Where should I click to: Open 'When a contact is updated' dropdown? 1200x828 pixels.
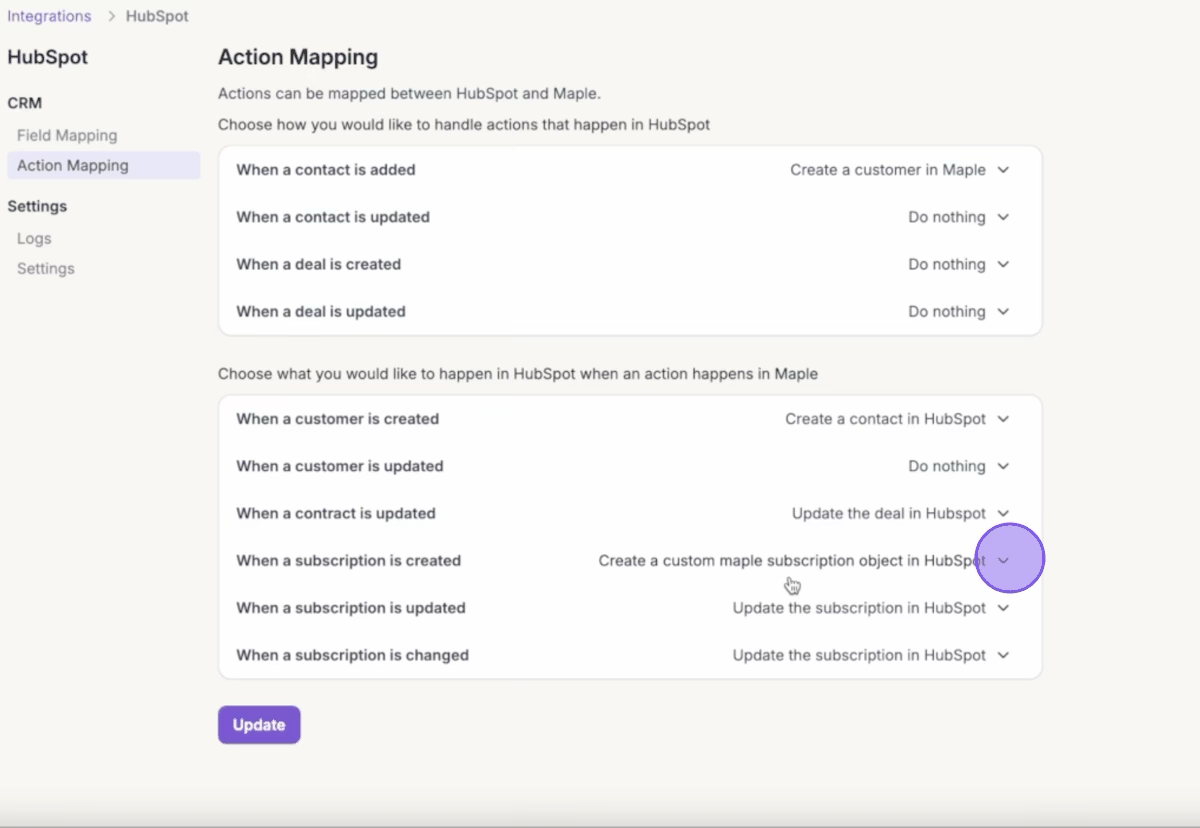tap(1003, 217)
